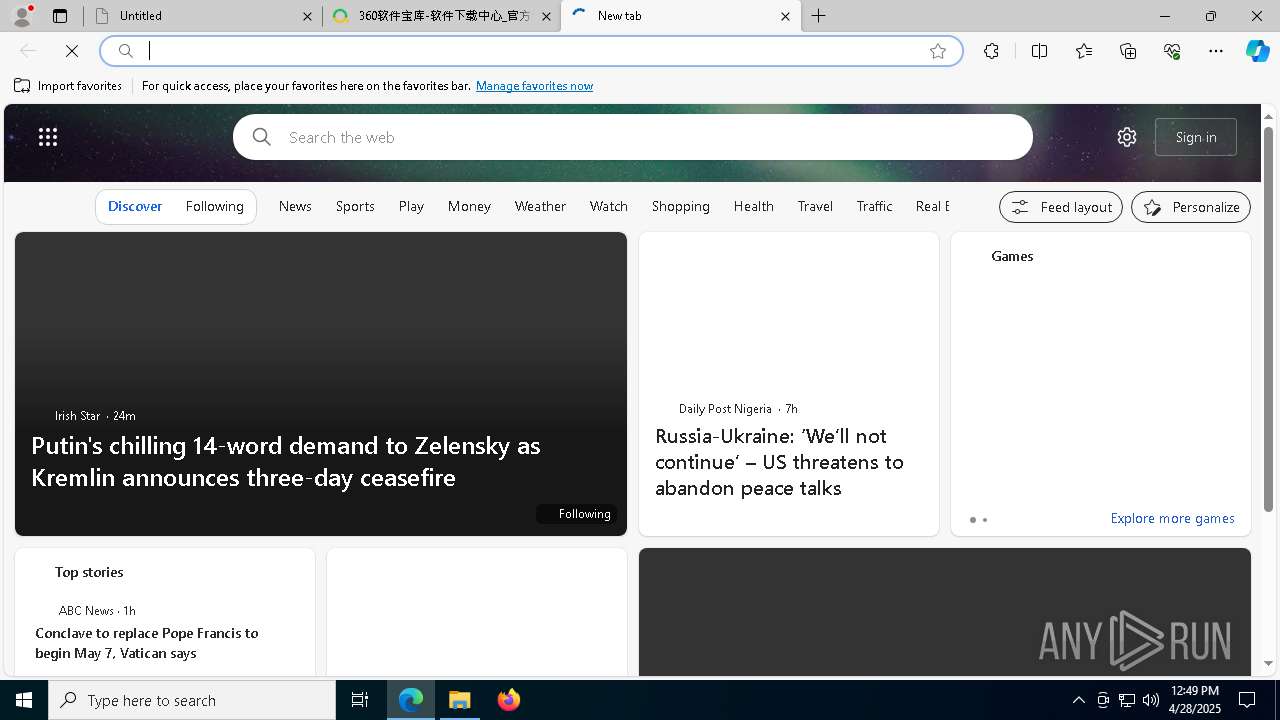Open the Copilot sidebar icon
Viewport: 1280px width, 720px height.
tap(1257, 51)
